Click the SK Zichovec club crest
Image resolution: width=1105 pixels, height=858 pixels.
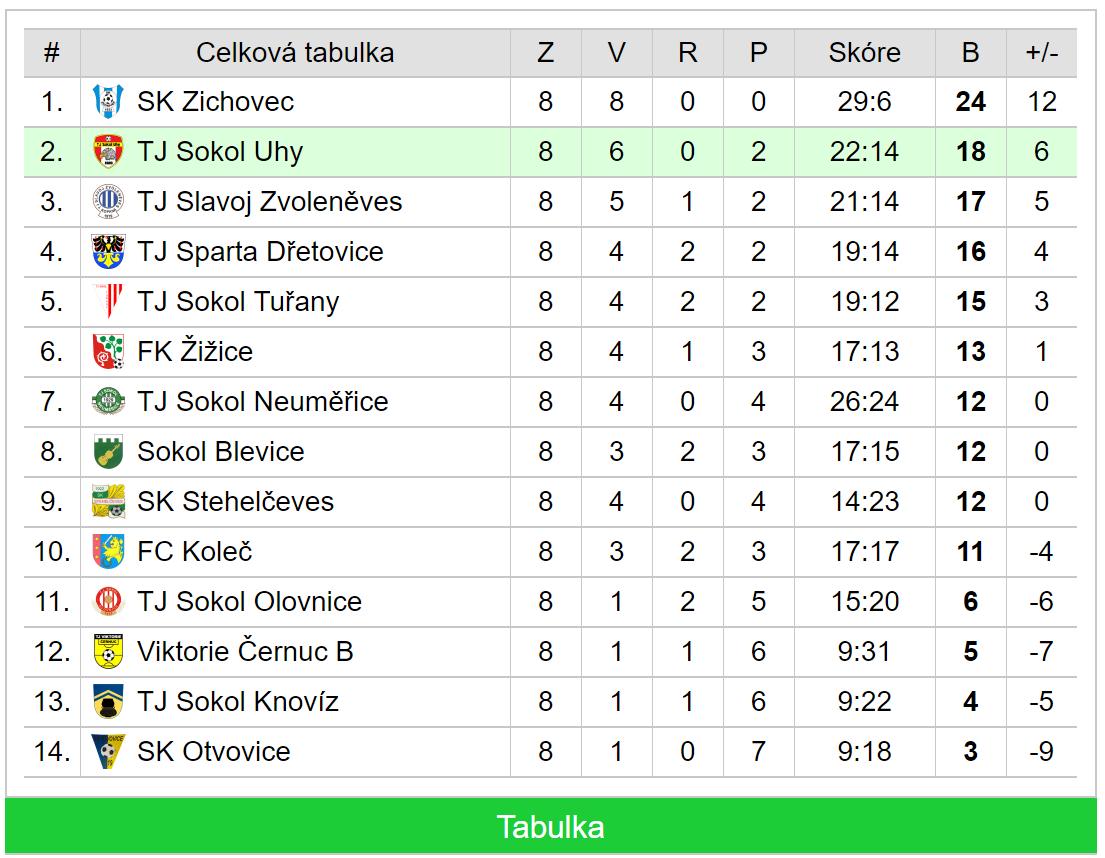click(x=109, y=101)
